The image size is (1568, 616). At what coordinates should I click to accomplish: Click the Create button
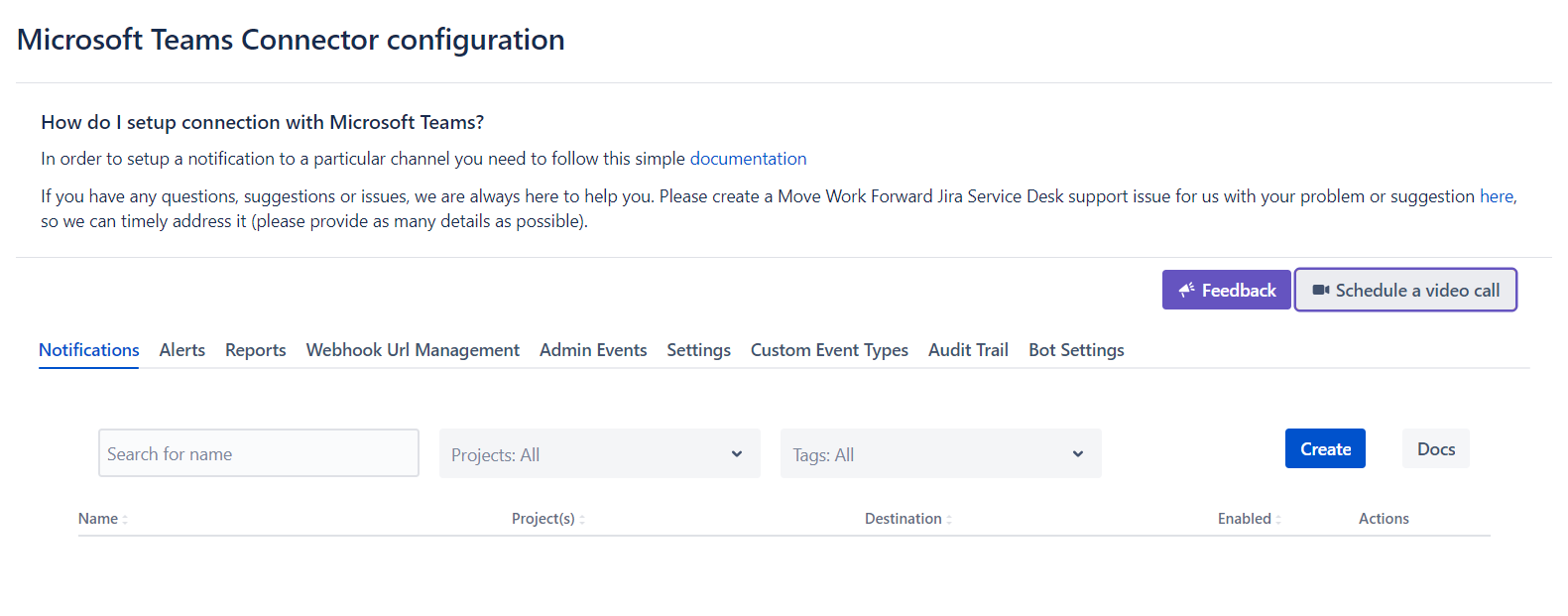[x=1325, y=448]
